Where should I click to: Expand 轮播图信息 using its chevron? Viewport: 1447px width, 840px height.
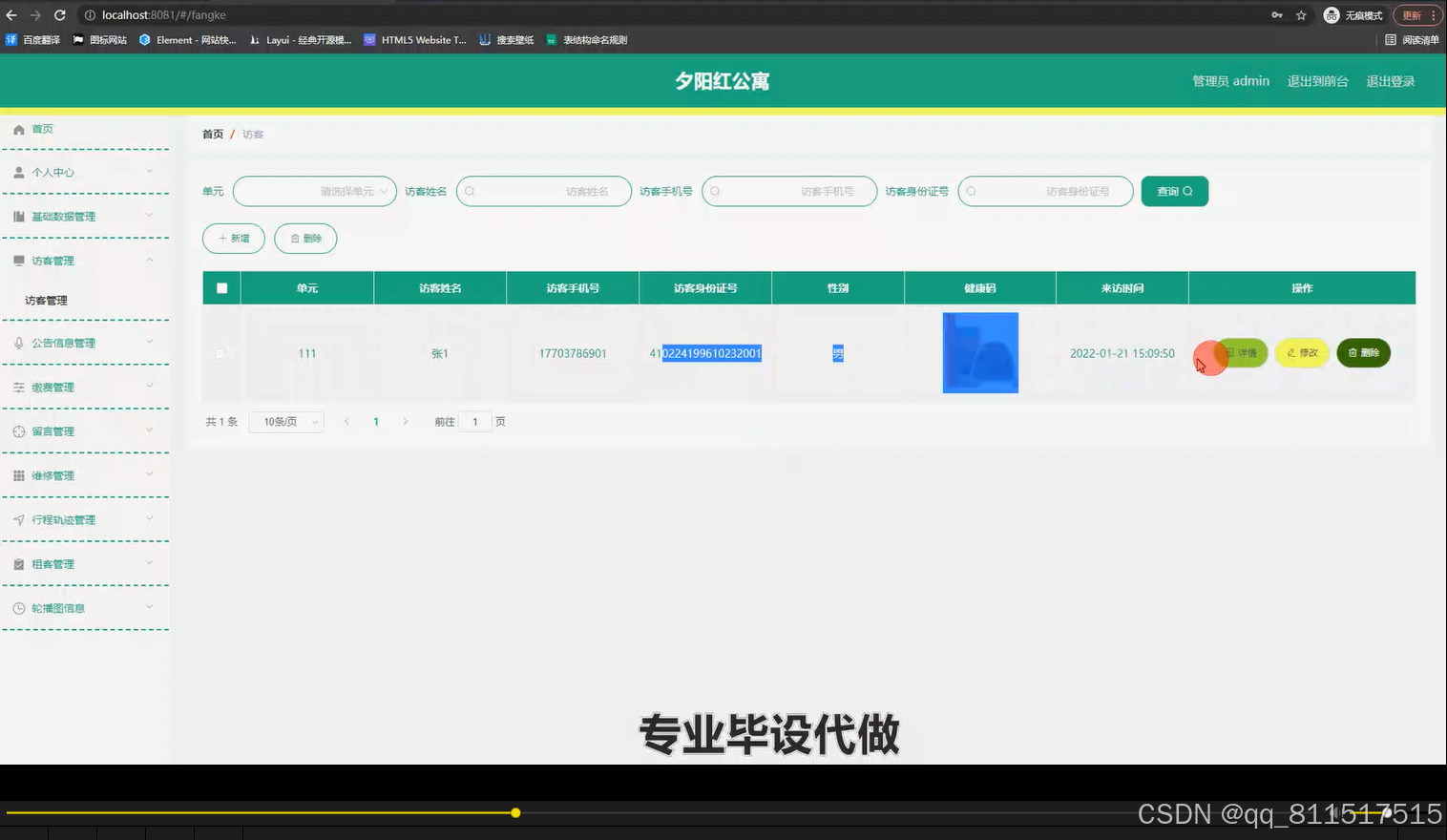pos(149,606)
